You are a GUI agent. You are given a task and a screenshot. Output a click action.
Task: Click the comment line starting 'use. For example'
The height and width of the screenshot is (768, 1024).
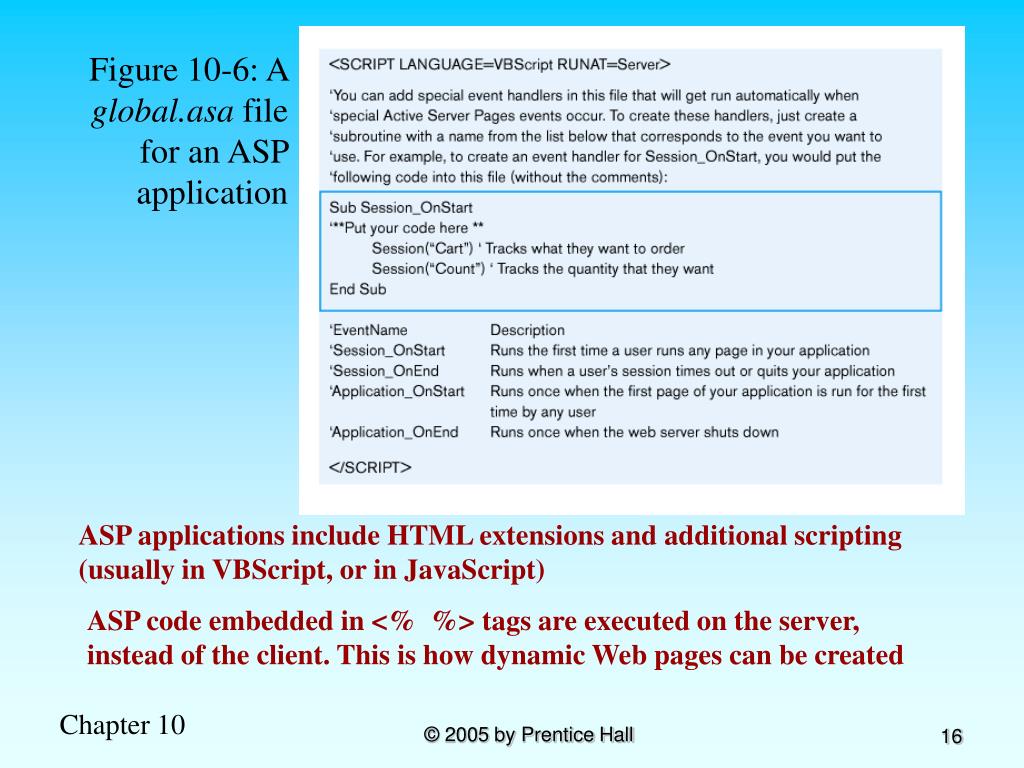[605, 157]
